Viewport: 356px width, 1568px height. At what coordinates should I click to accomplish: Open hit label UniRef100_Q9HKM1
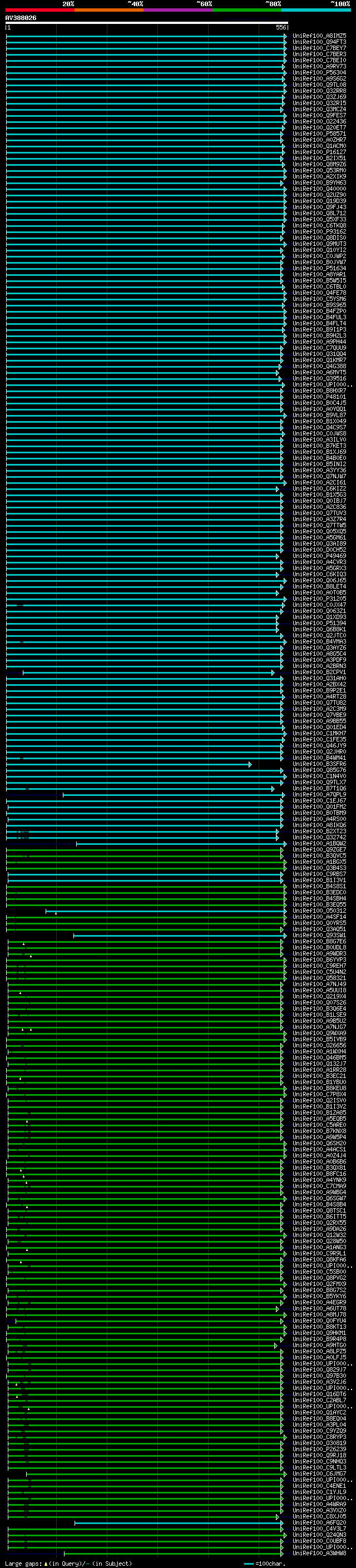click(319, 1333)
